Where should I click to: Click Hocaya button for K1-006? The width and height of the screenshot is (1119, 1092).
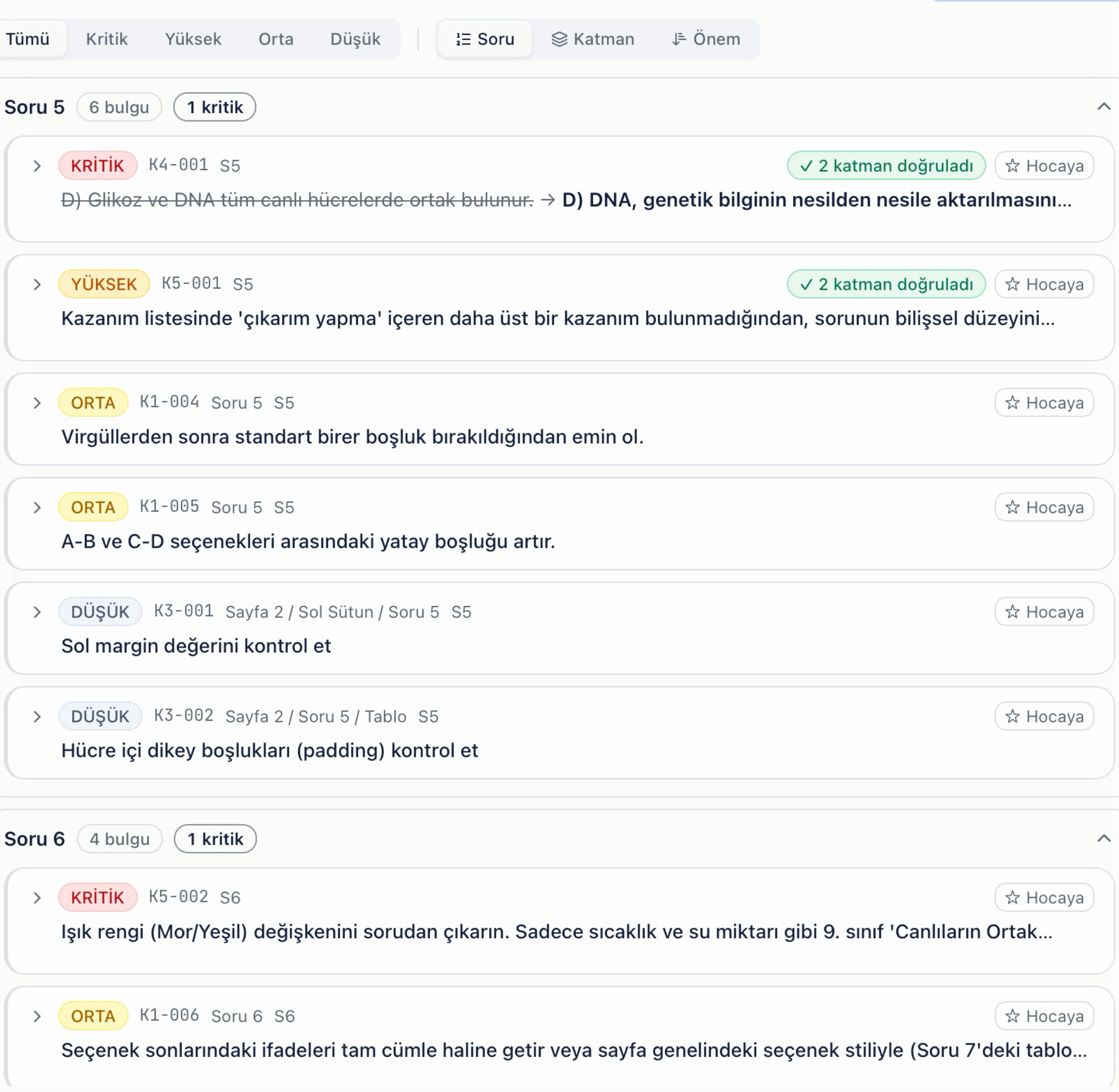(1044, 1016)
